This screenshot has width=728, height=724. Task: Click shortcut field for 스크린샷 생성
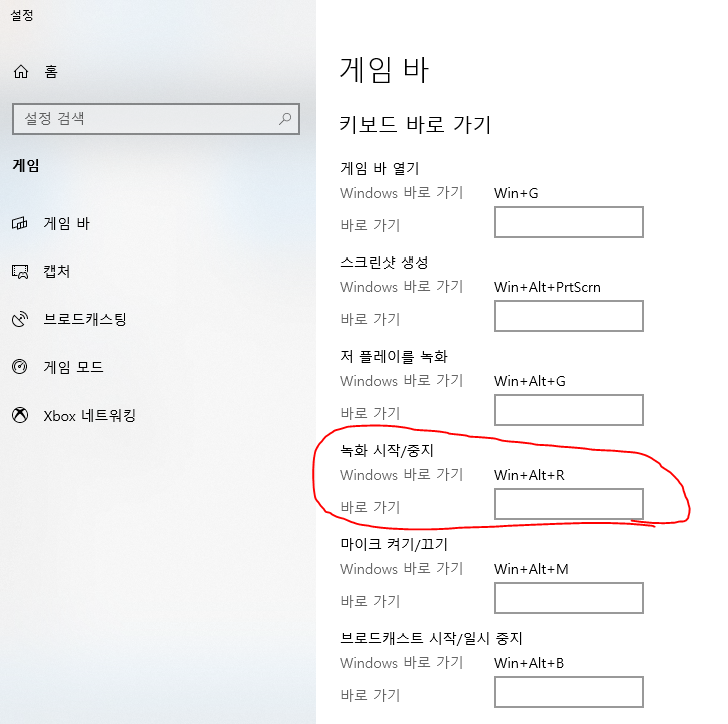click(x=569, y=316)
